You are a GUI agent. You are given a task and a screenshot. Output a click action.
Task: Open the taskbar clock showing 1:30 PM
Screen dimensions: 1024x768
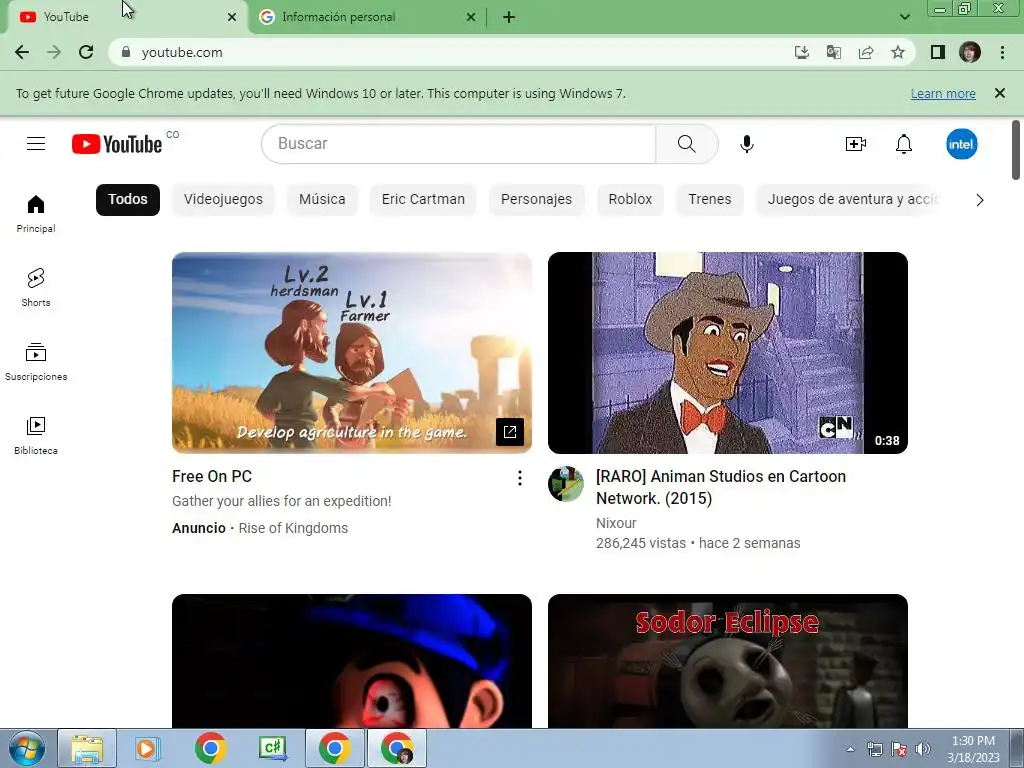coord(973,749)
